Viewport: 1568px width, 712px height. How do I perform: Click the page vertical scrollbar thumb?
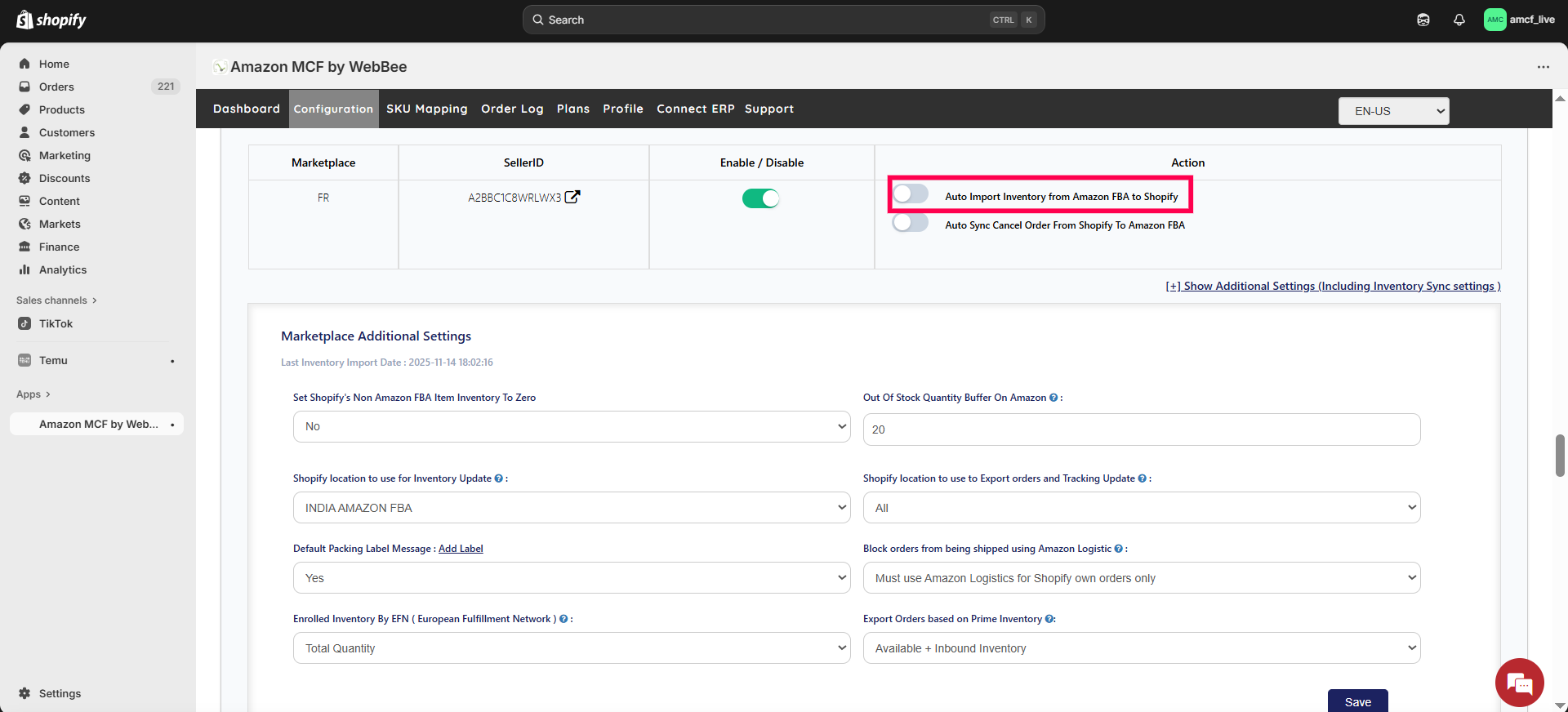point(1560,456)
